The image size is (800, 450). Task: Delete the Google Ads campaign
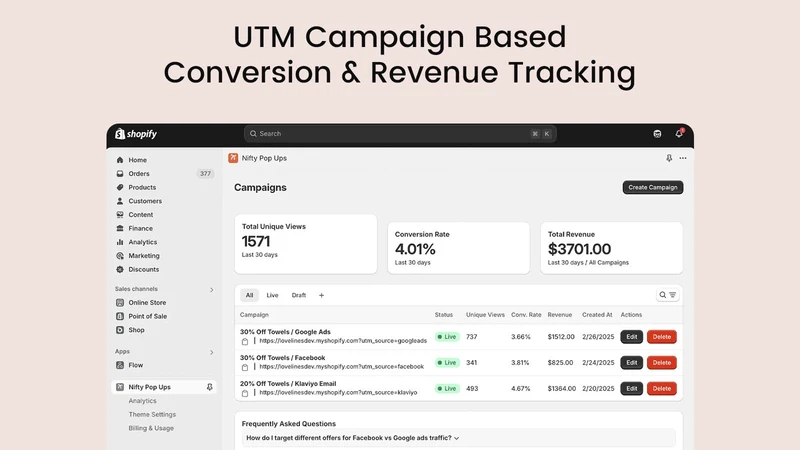tap(662, 337)
